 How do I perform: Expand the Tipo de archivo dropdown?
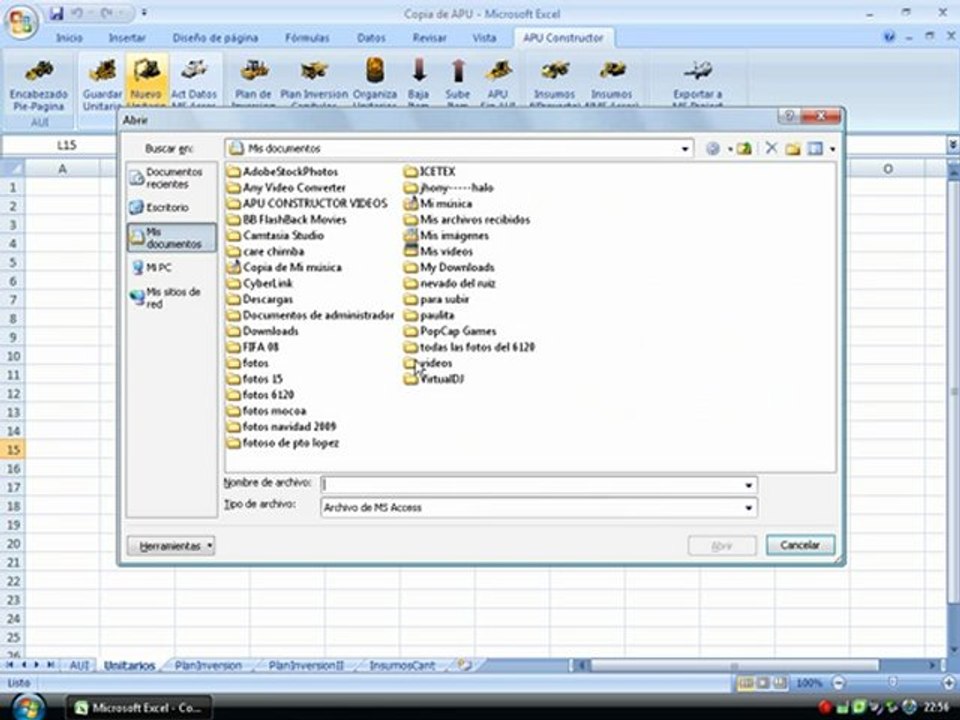[748, 508]
